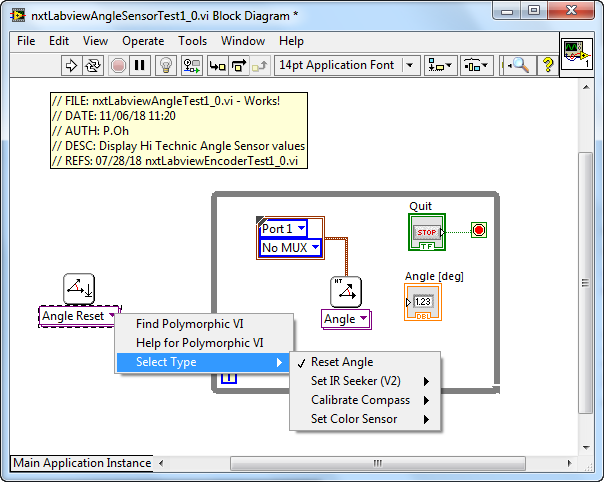This screenshot has width=604, height=482.
Task: Expand Calibrate Compass submenu
Action: pyautogui.click(x=365, y=400)
